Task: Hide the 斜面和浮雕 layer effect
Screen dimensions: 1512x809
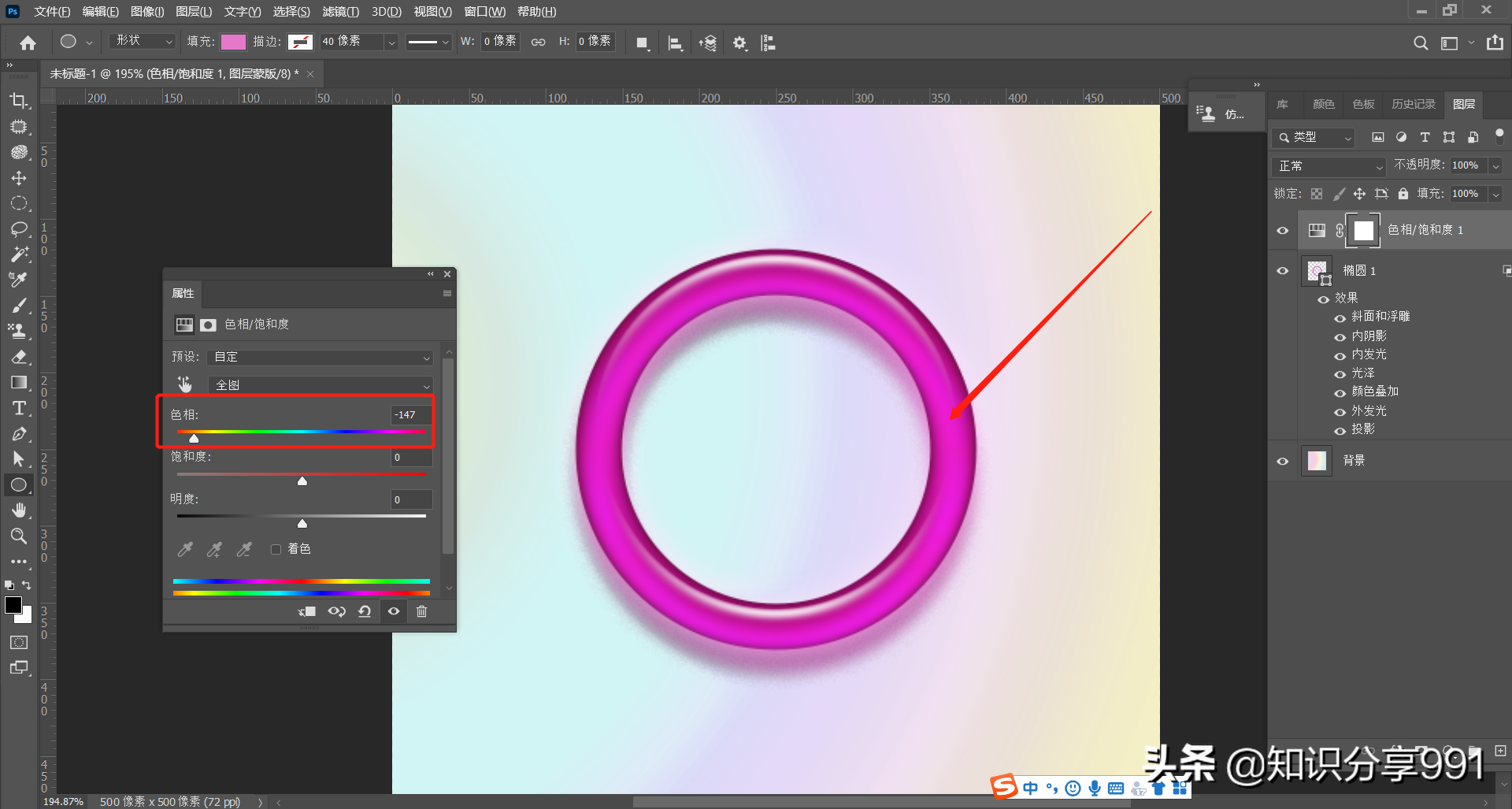Action: coord(1340,317)
